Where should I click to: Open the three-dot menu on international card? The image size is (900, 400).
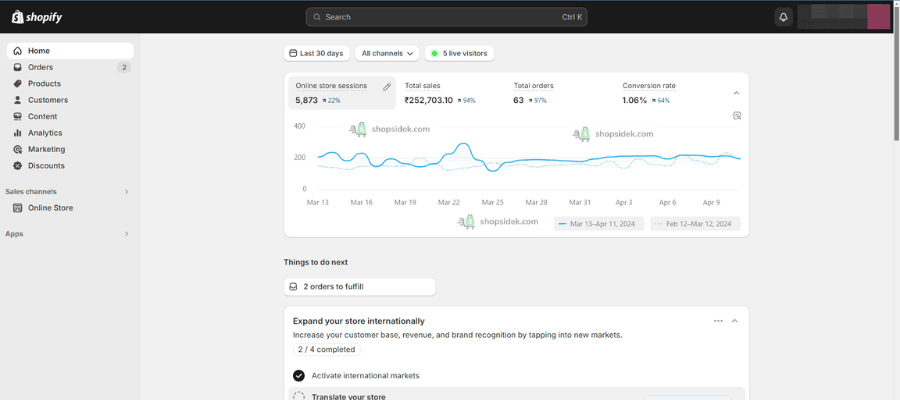718,321
